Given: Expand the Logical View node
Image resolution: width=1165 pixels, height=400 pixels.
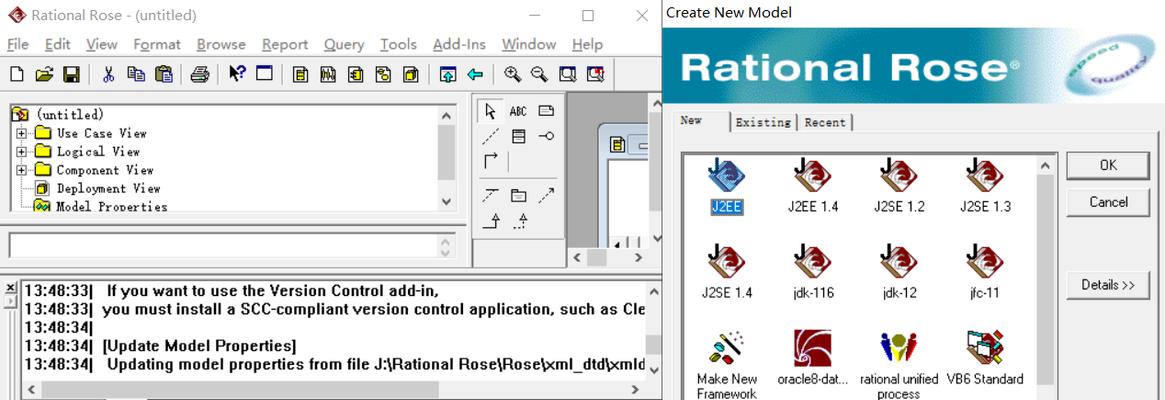Looking at the screenshot, I should click(x=22, y=152).
